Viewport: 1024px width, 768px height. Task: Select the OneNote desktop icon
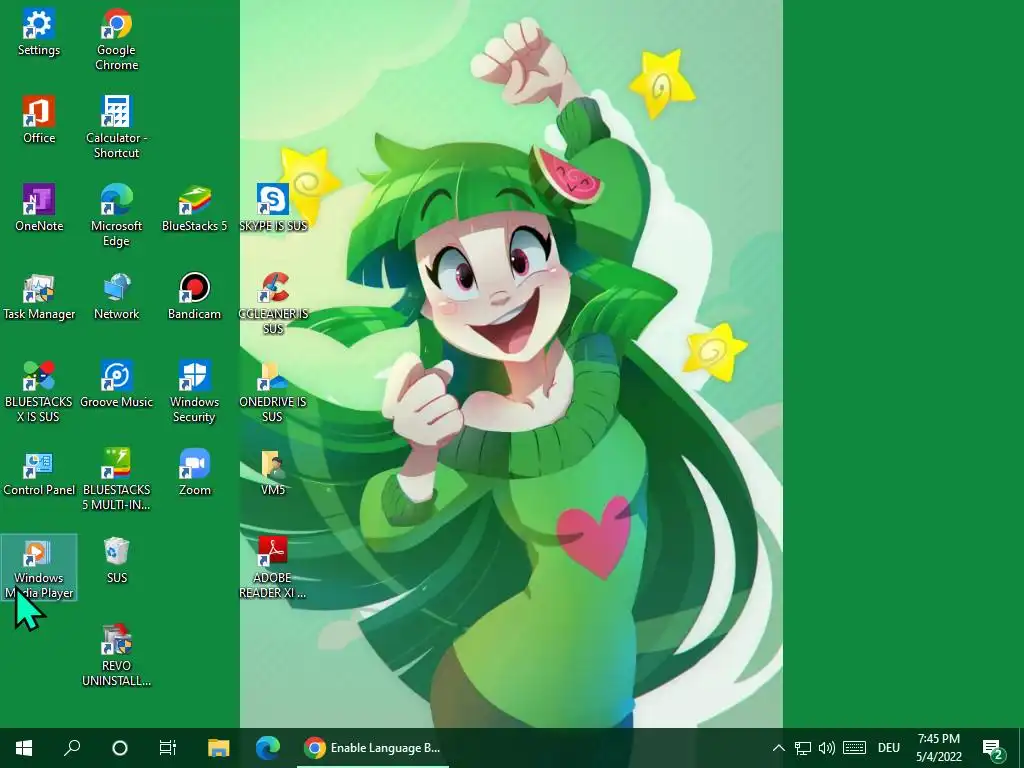coord(39,208)
